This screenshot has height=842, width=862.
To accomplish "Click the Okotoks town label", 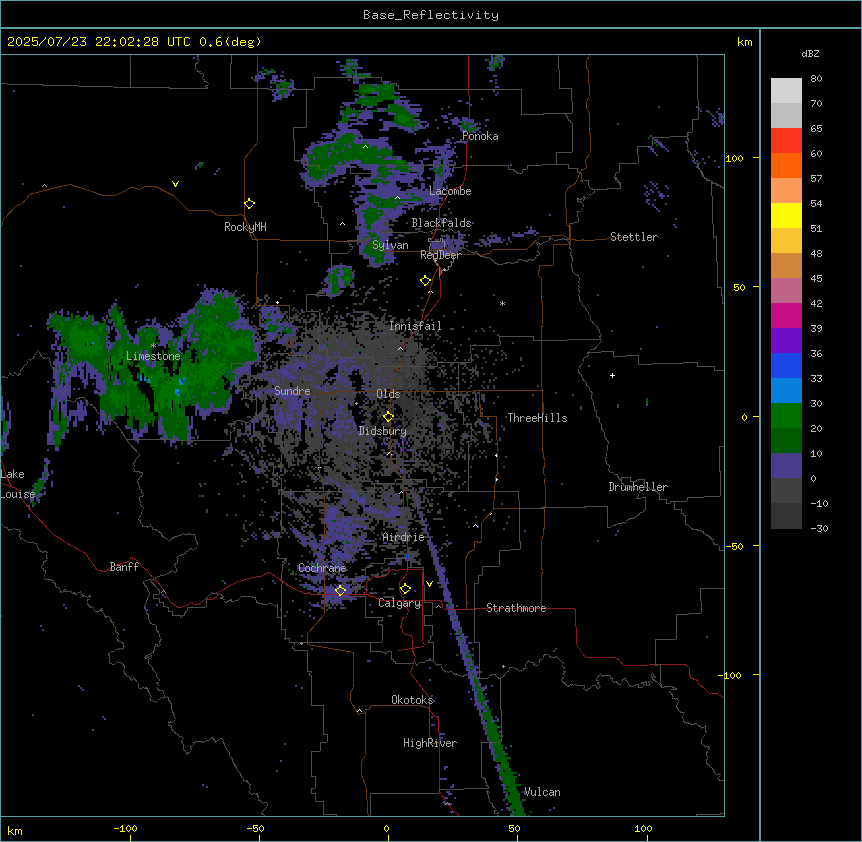I will 412,700.
